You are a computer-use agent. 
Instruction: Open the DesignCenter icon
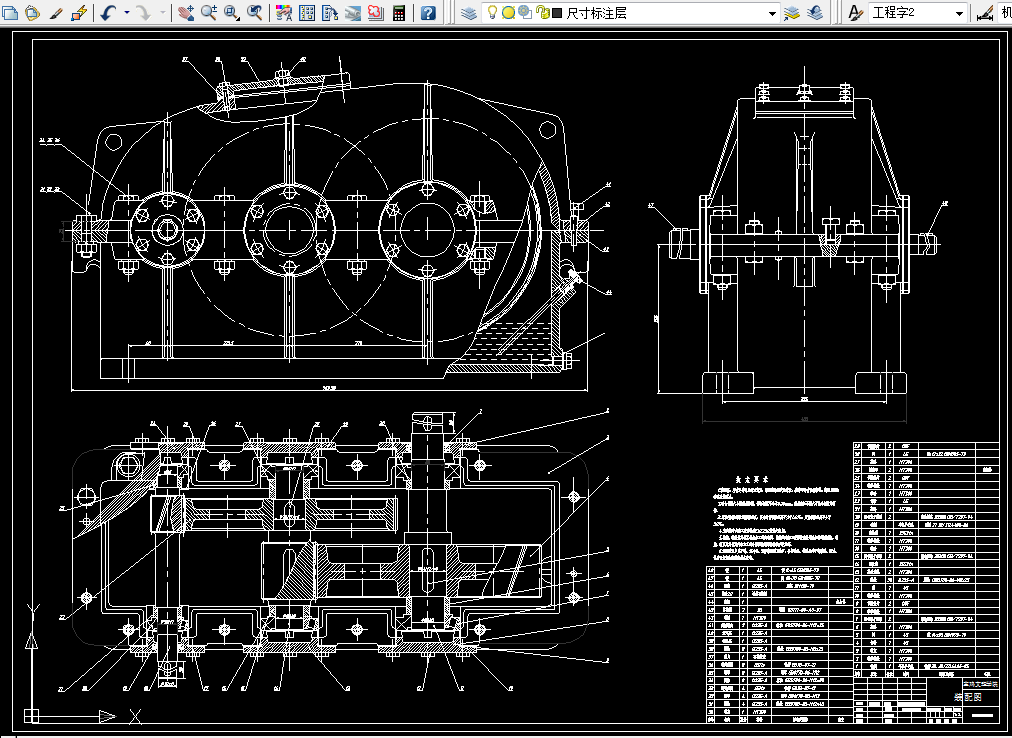tap(307, 13)
